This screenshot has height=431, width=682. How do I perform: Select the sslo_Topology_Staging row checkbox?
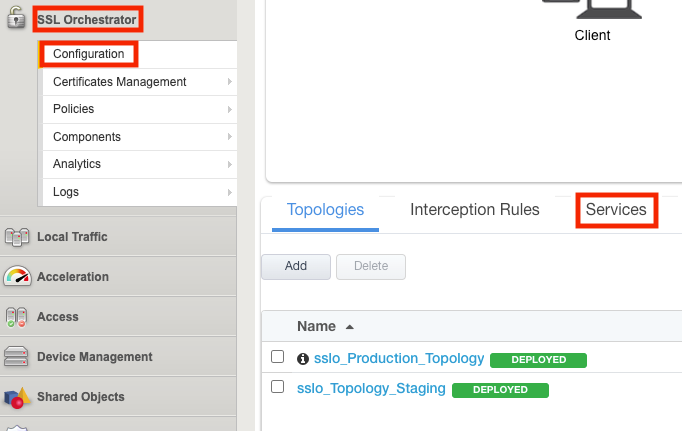(278, 386)
